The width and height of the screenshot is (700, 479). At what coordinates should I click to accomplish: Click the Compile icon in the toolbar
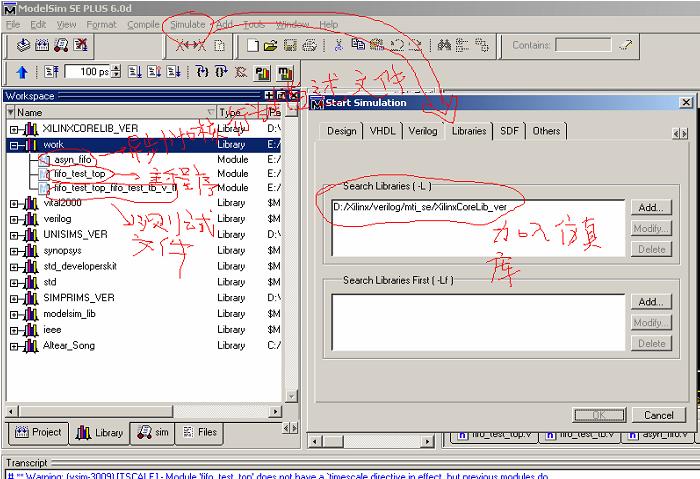click(x=23, y=45)
